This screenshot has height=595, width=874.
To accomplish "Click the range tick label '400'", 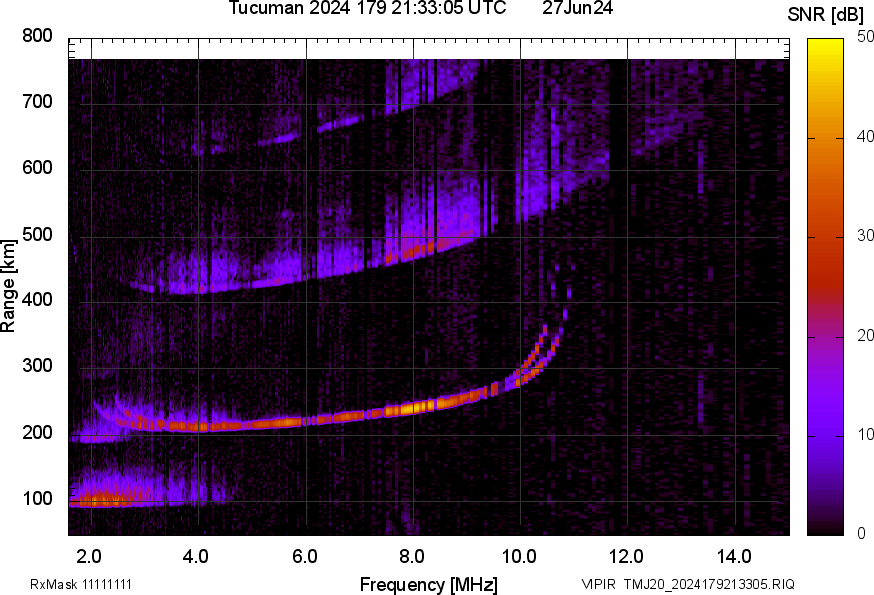I will coord(37,300).
